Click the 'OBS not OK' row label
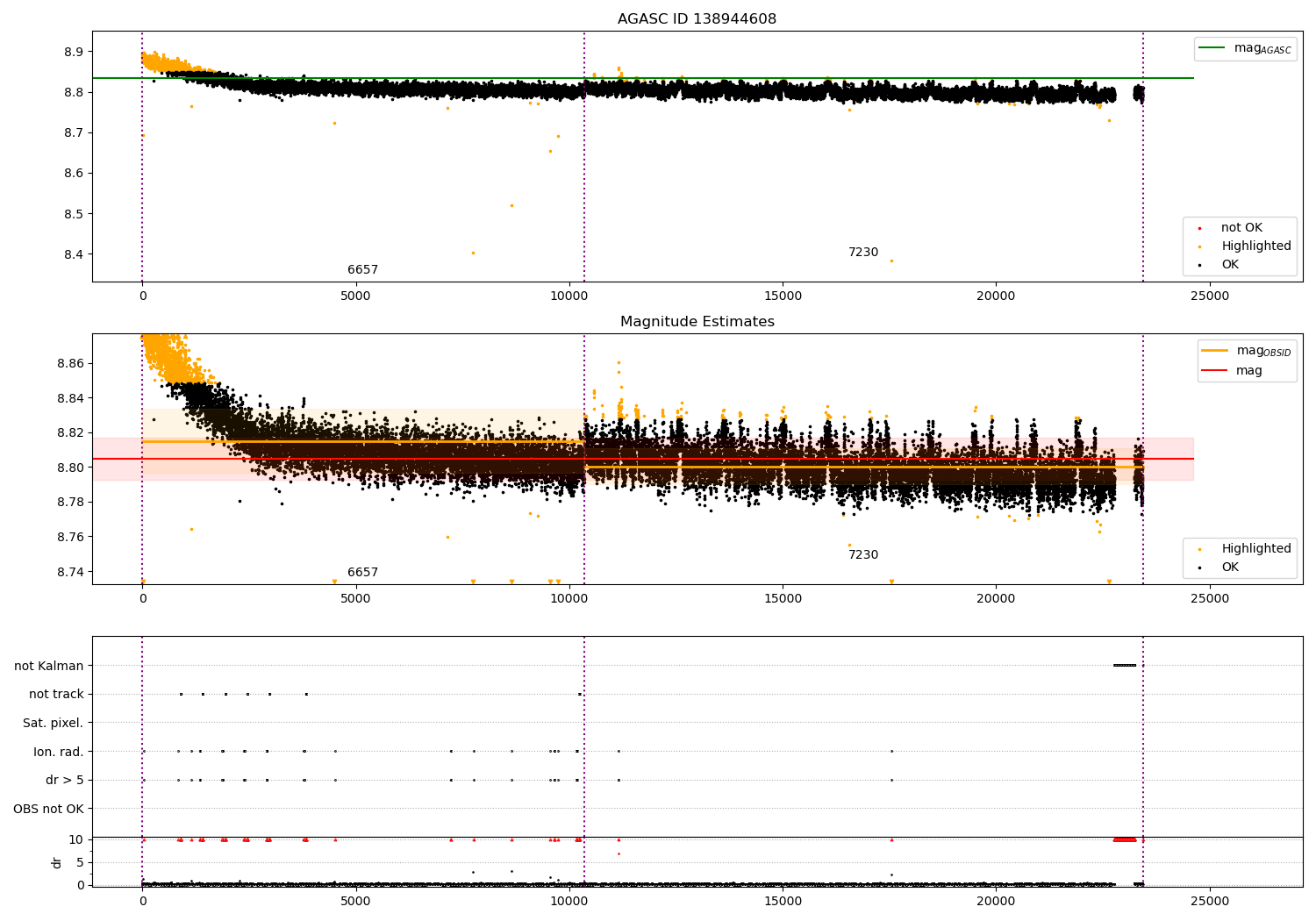This screenshot has width=1316, height=921. (49, 809)
